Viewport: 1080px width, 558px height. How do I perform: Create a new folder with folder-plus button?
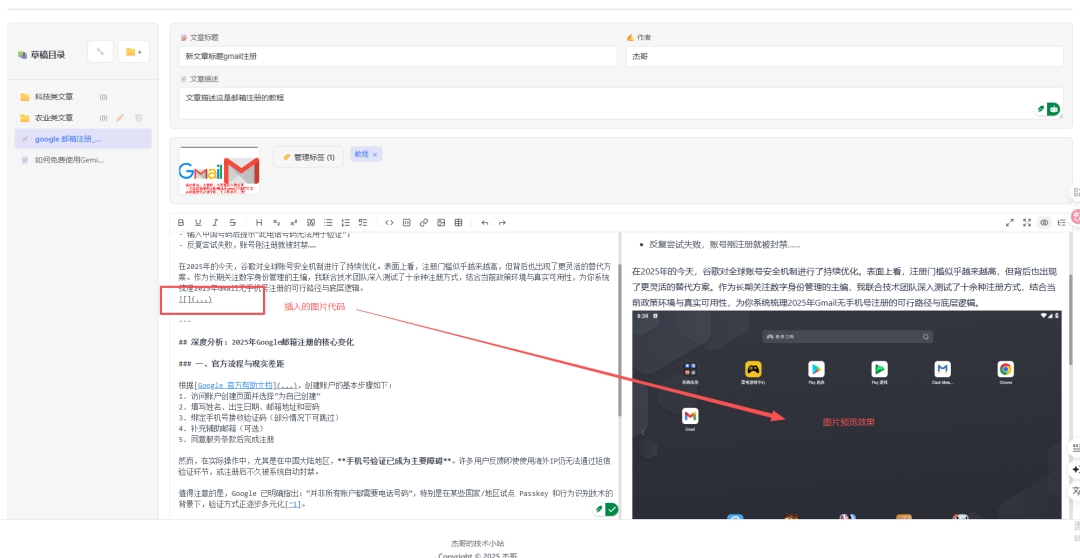coord(134,52)
